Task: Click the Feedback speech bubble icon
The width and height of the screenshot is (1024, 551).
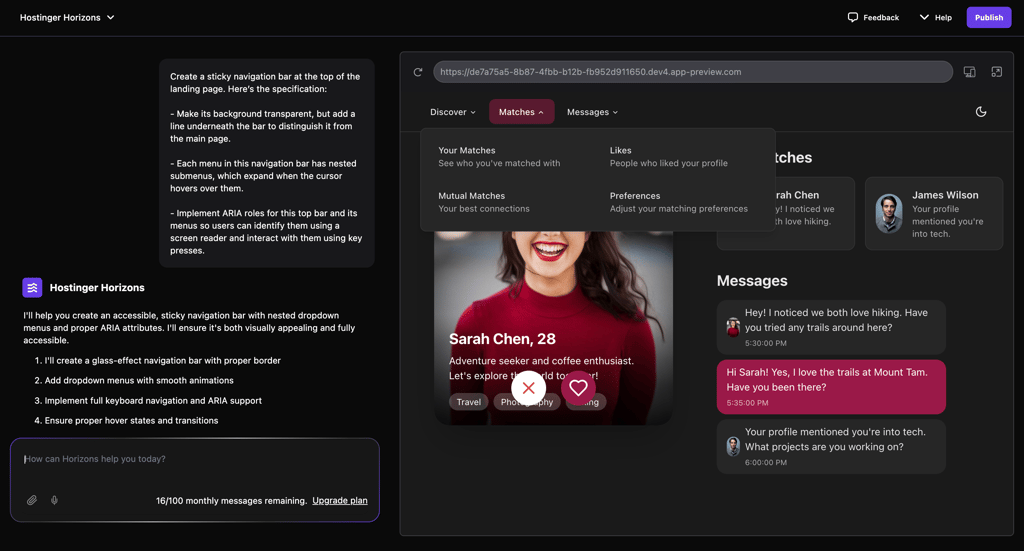Action: click(x=852, y=17)
